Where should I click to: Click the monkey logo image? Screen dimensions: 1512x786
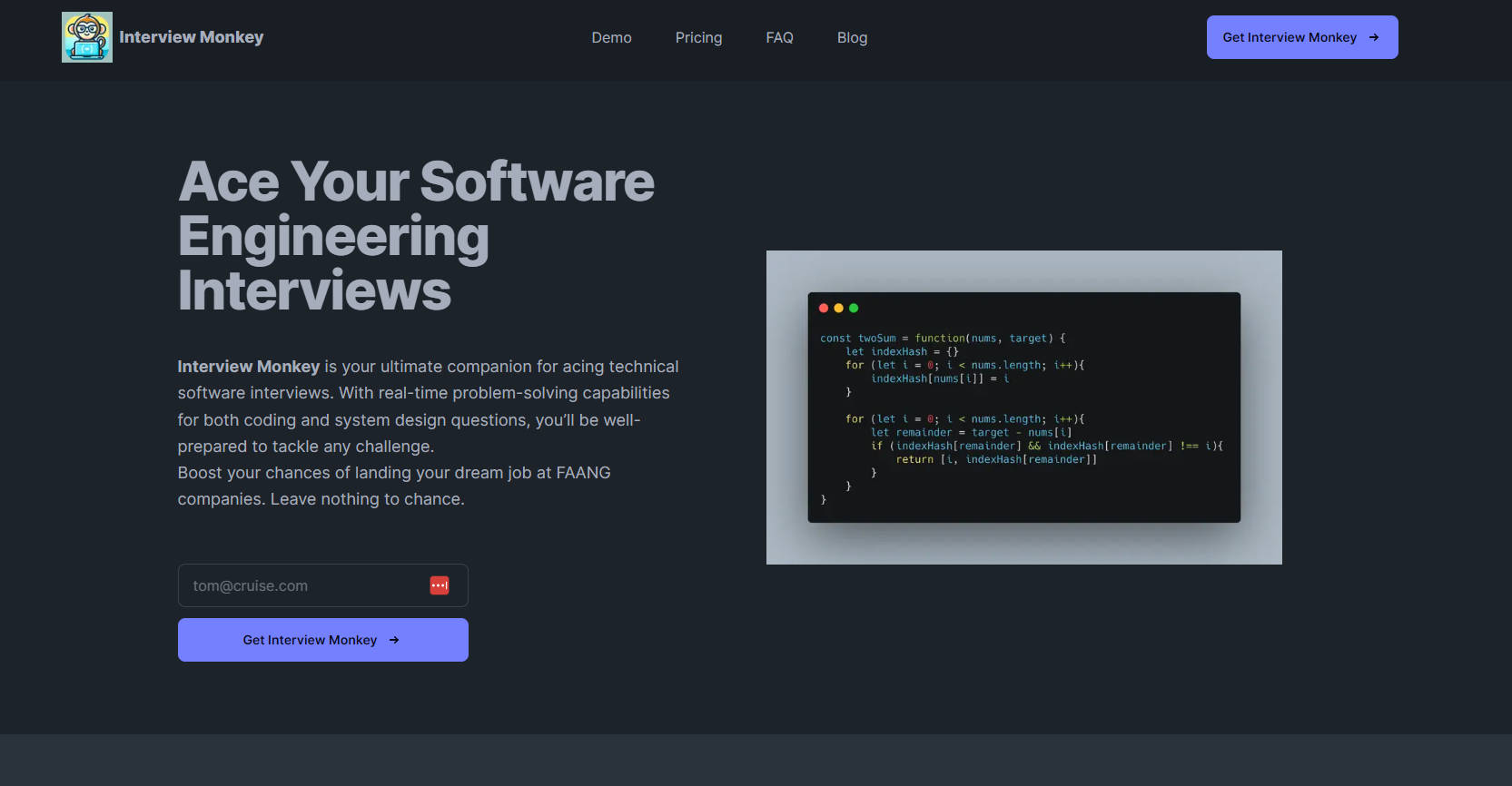tap(87, 37)
